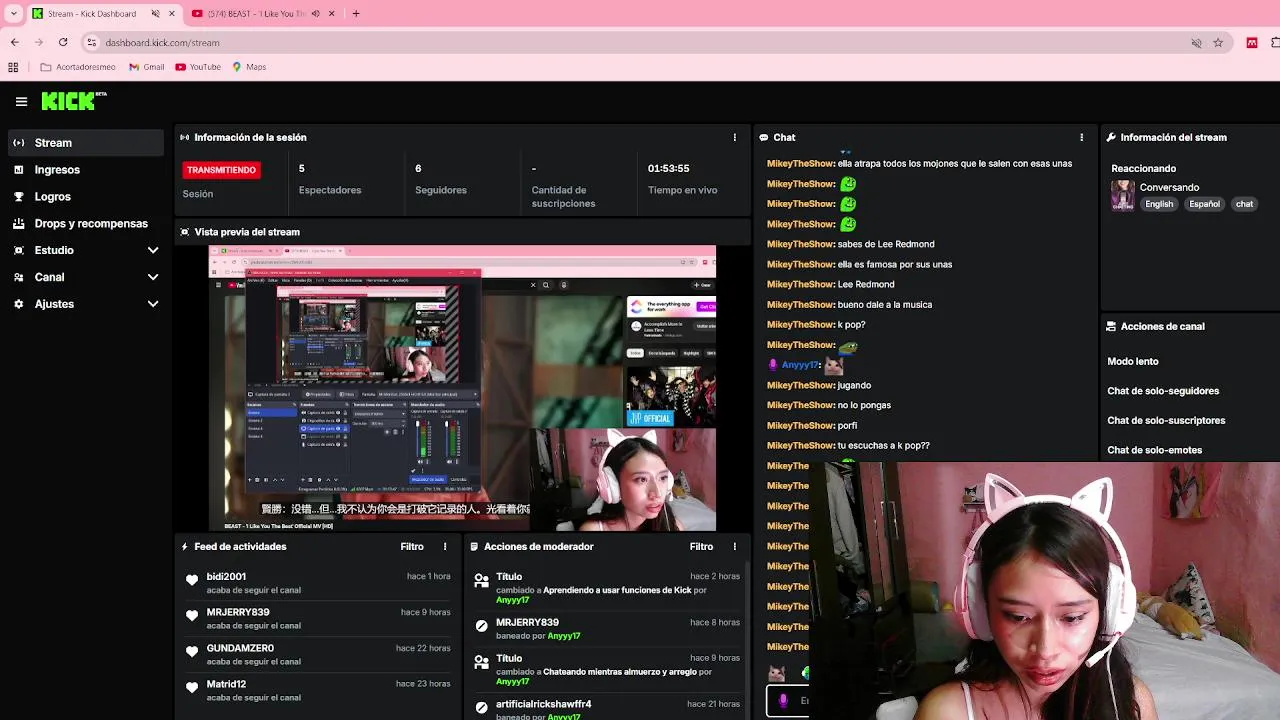The height and width of the screenshot is (720, 1280).
Task: Open the Gmail bookmark
Action: (x=146, y=67)
